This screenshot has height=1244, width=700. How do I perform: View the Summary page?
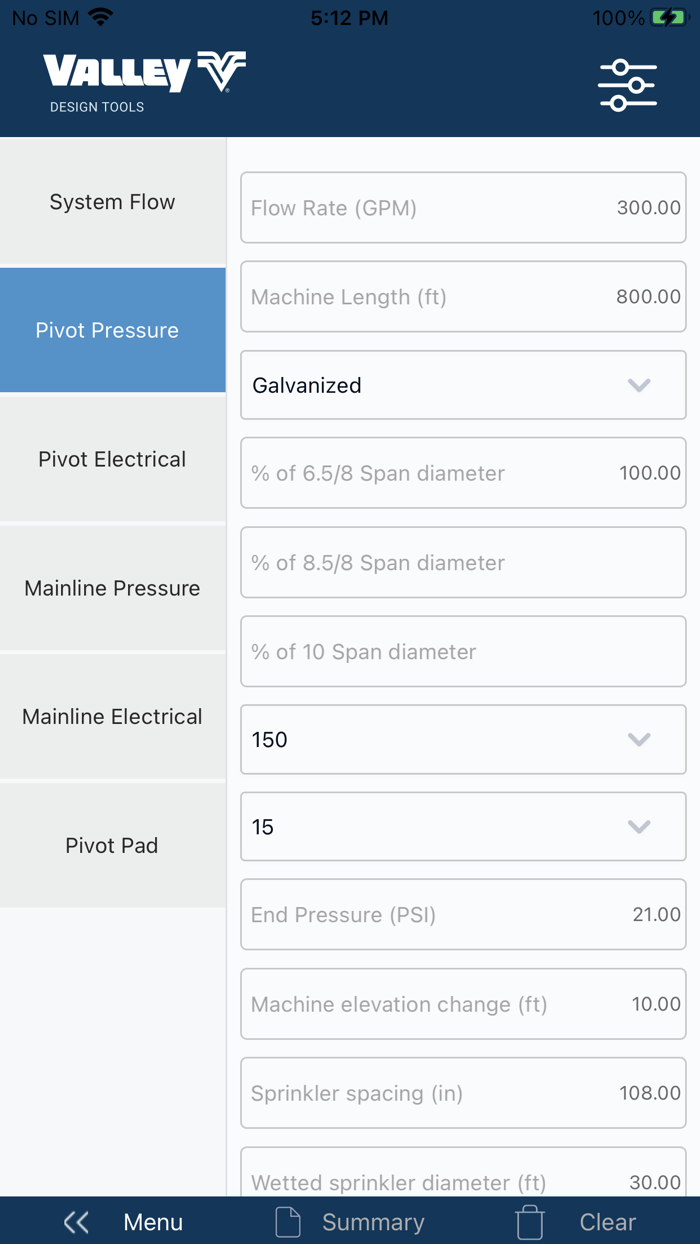[x=373, y=1221]
